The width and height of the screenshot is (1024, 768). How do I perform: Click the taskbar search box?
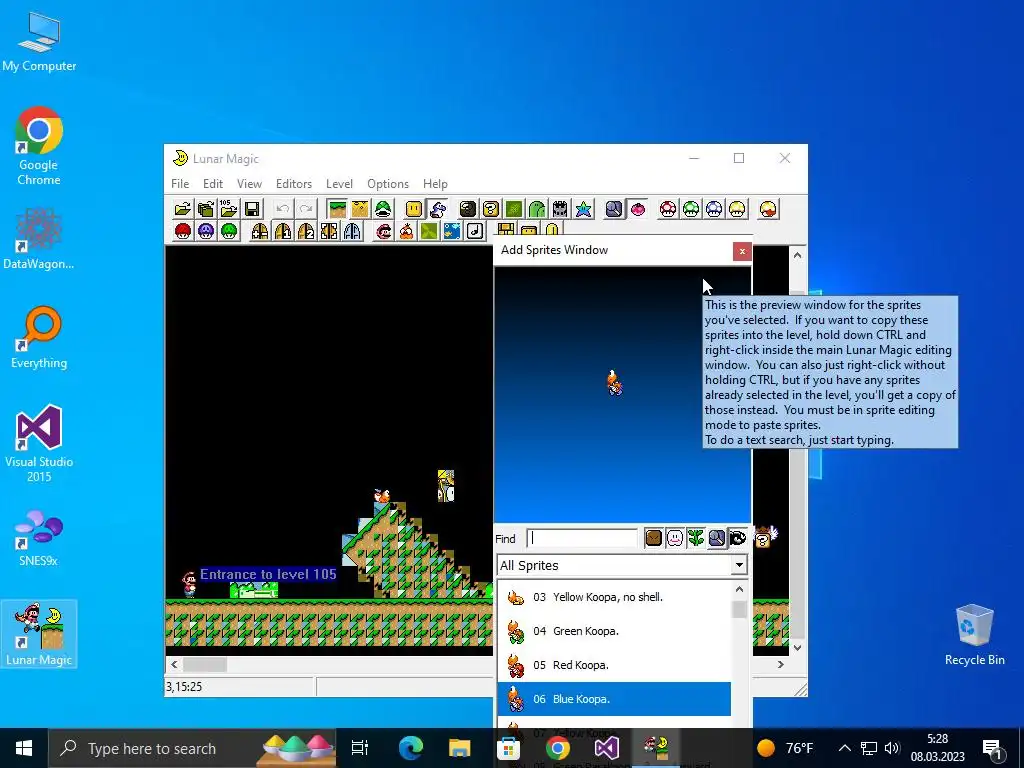tap(193, 748)
